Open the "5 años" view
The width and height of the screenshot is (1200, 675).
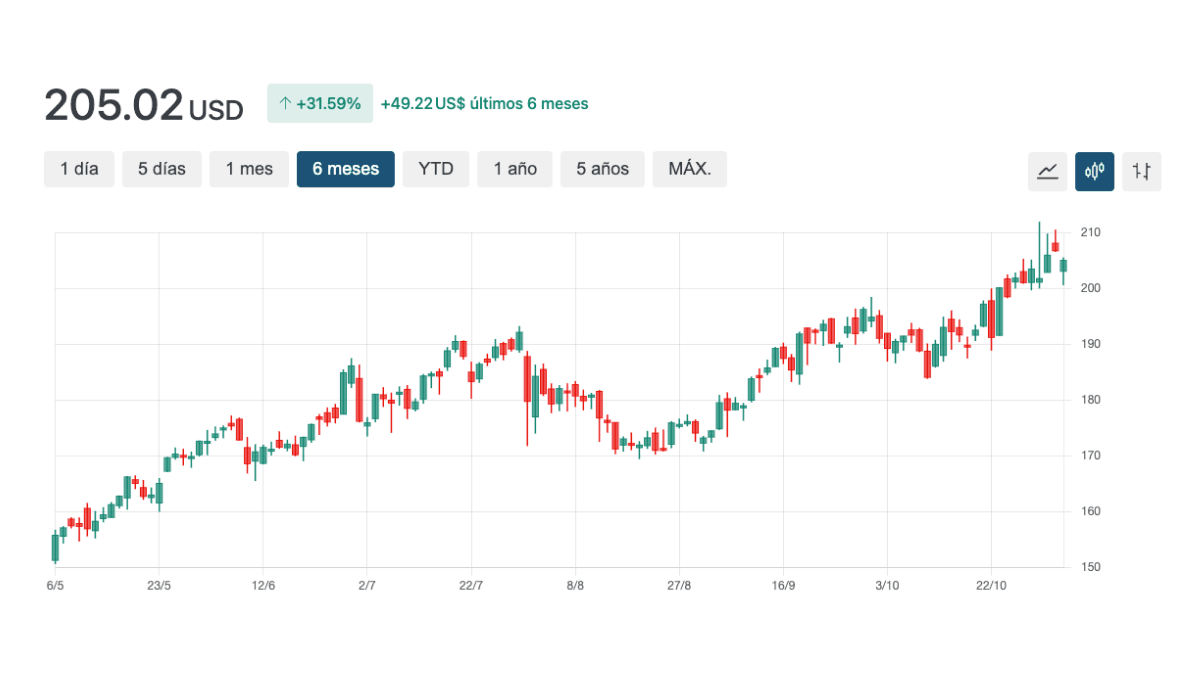point(602,169)
